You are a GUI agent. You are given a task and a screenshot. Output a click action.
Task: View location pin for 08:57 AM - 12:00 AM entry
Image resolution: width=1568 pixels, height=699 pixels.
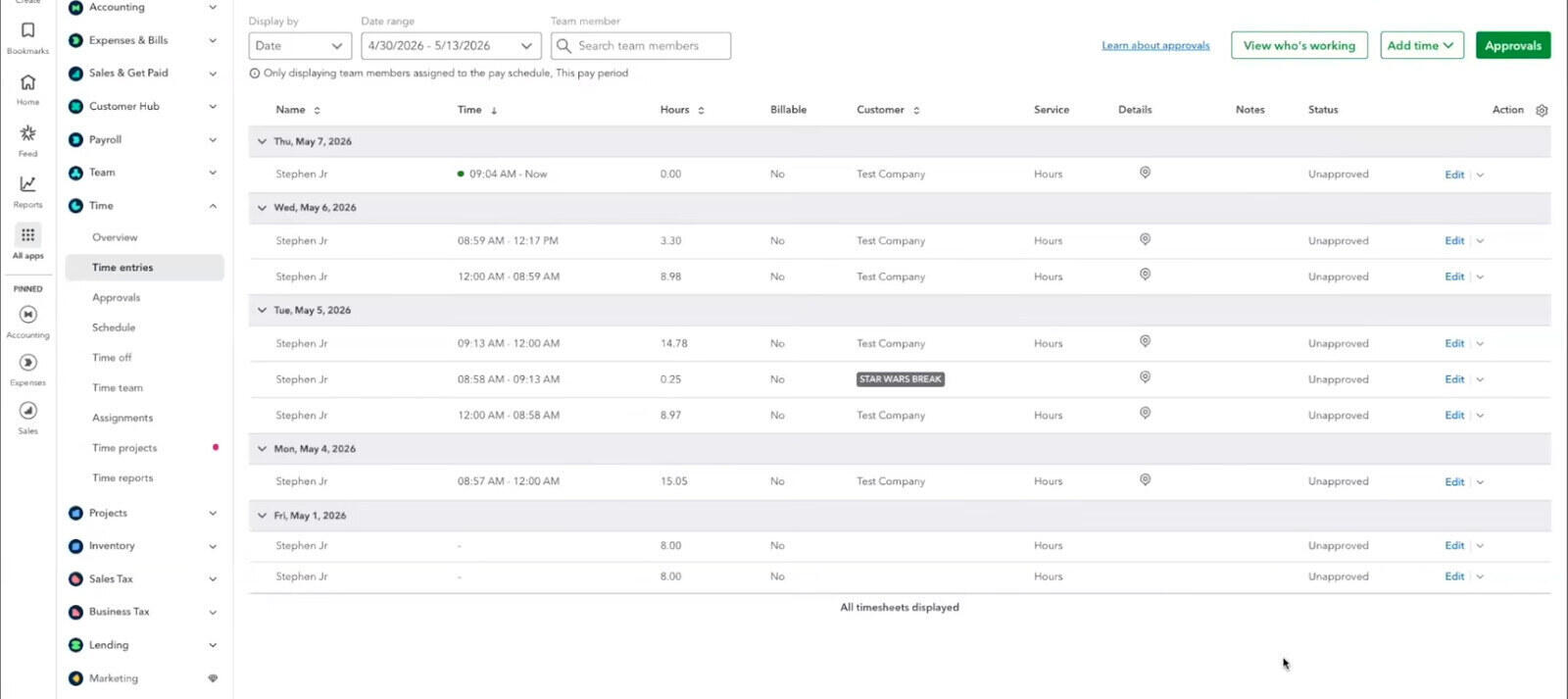[x=1145, y=479]
